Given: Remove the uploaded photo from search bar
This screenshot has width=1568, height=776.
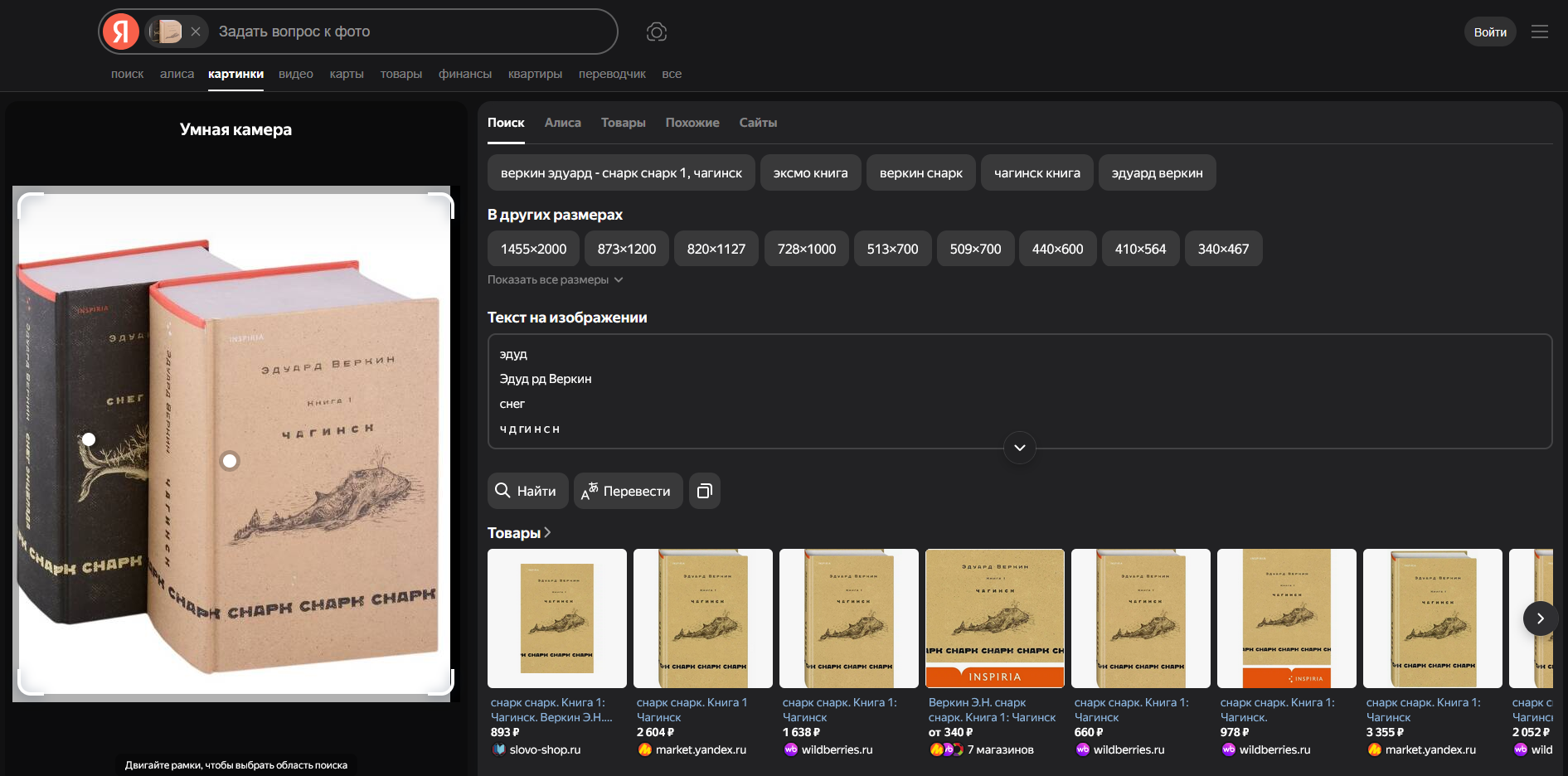Looking at the screenshot, I should click(196, 32).
